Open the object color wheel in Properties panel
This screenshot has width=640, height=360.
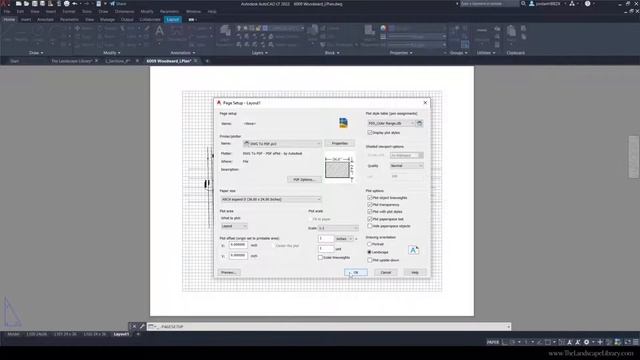coord(383,28)
